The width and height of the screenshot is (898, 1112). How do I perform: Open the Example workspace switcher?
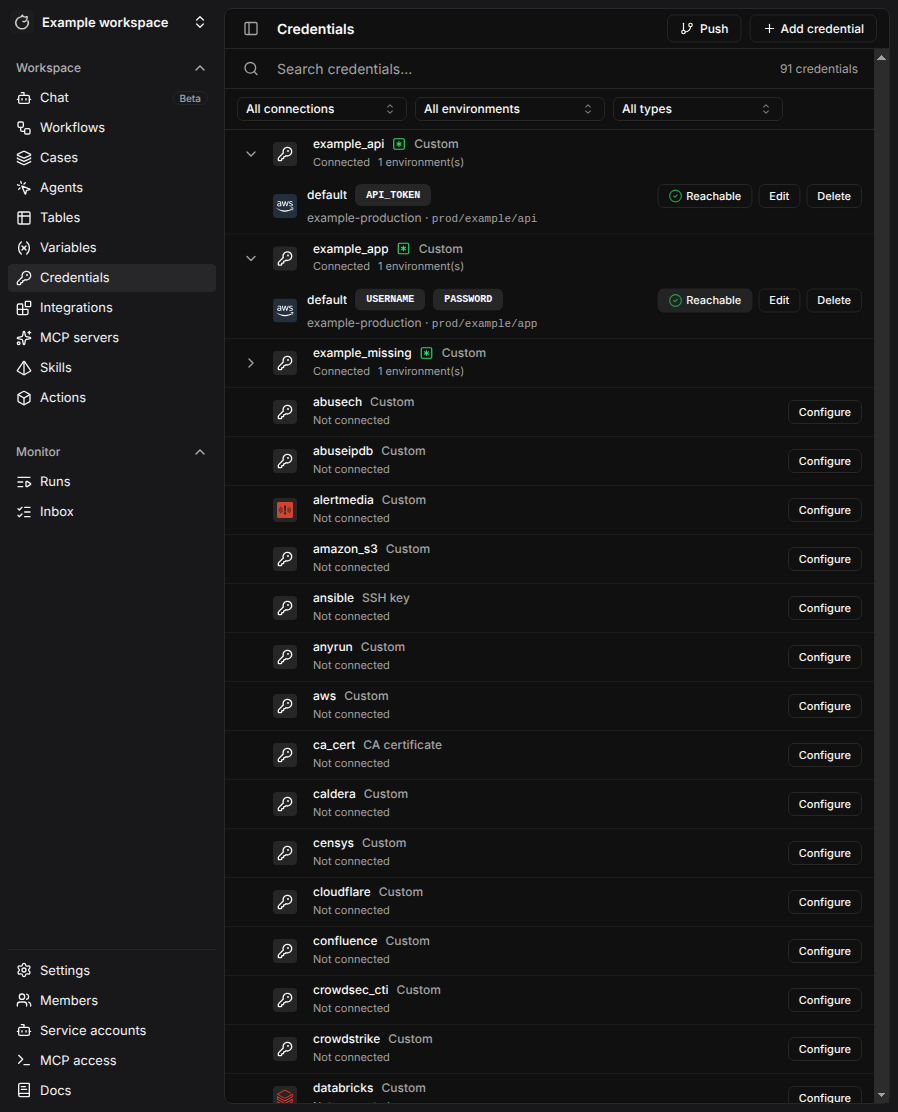pos(112,23)
